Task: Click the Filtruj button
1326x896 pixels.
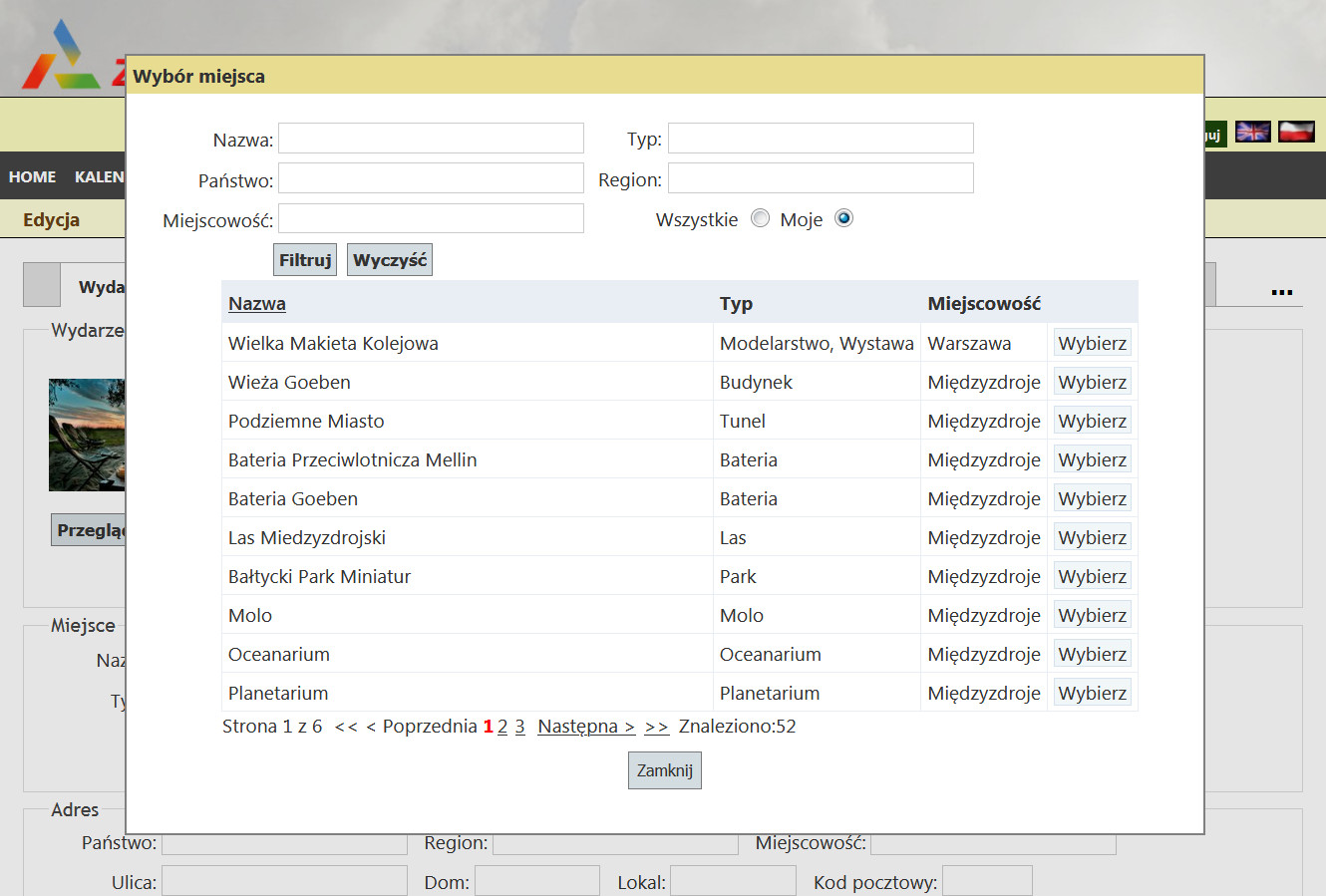Action: 305,260
